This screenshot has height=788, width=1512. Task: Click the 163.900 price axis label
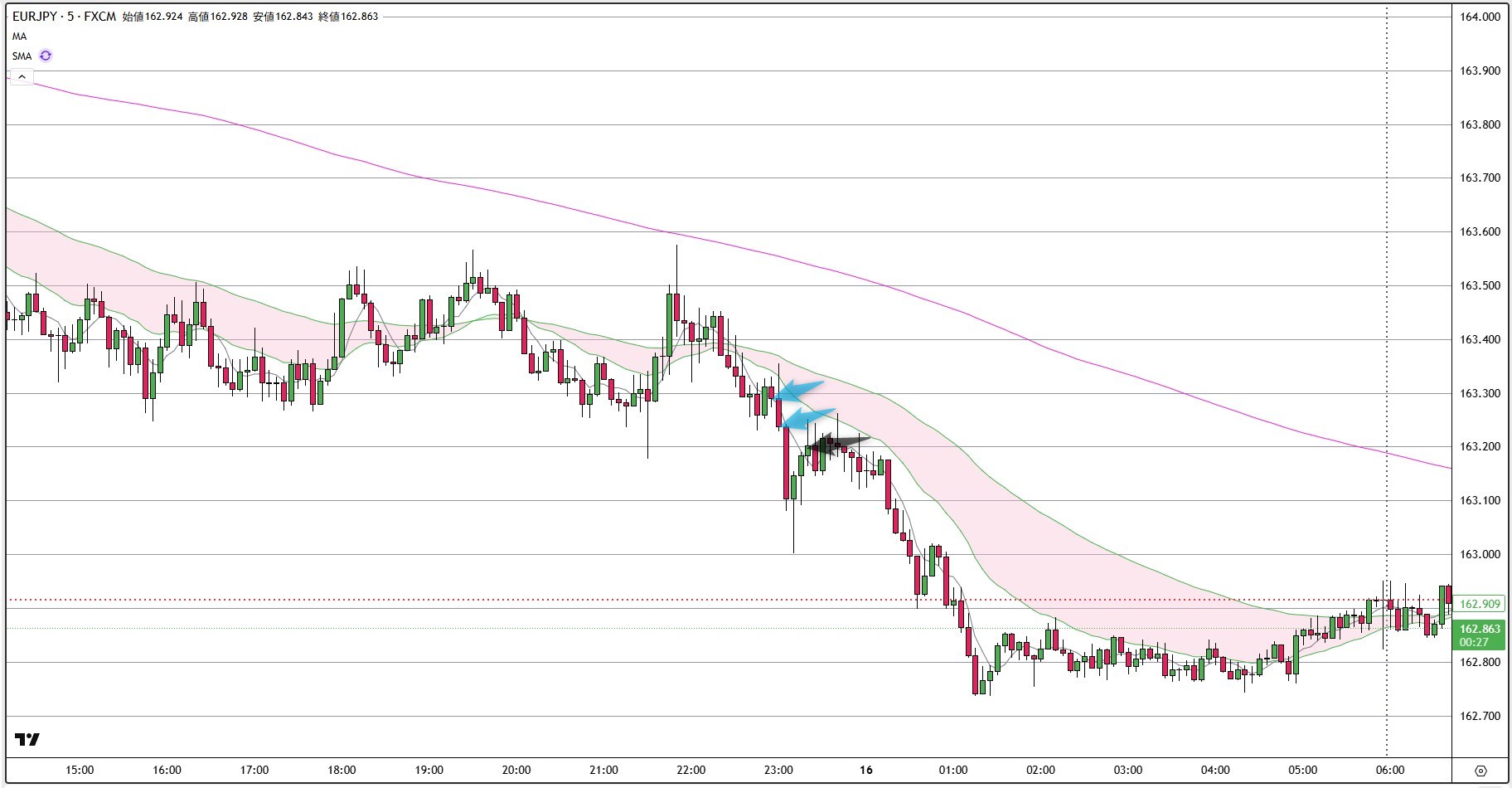point(1480,71)
